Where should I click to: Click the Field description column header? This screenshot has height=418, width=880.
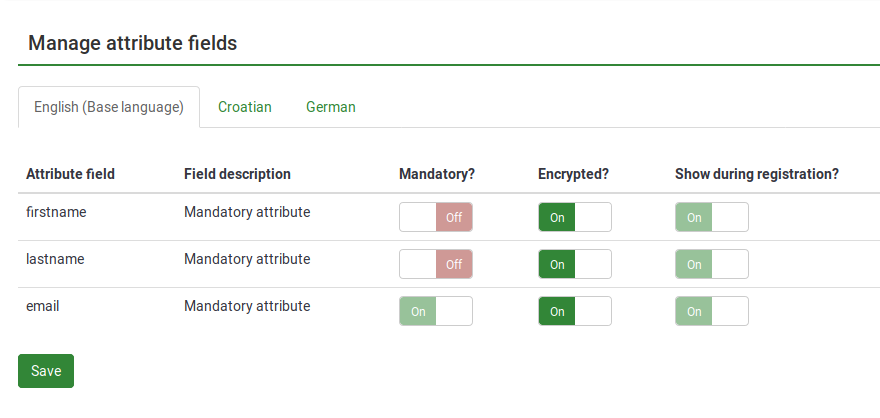pos(237,174)
